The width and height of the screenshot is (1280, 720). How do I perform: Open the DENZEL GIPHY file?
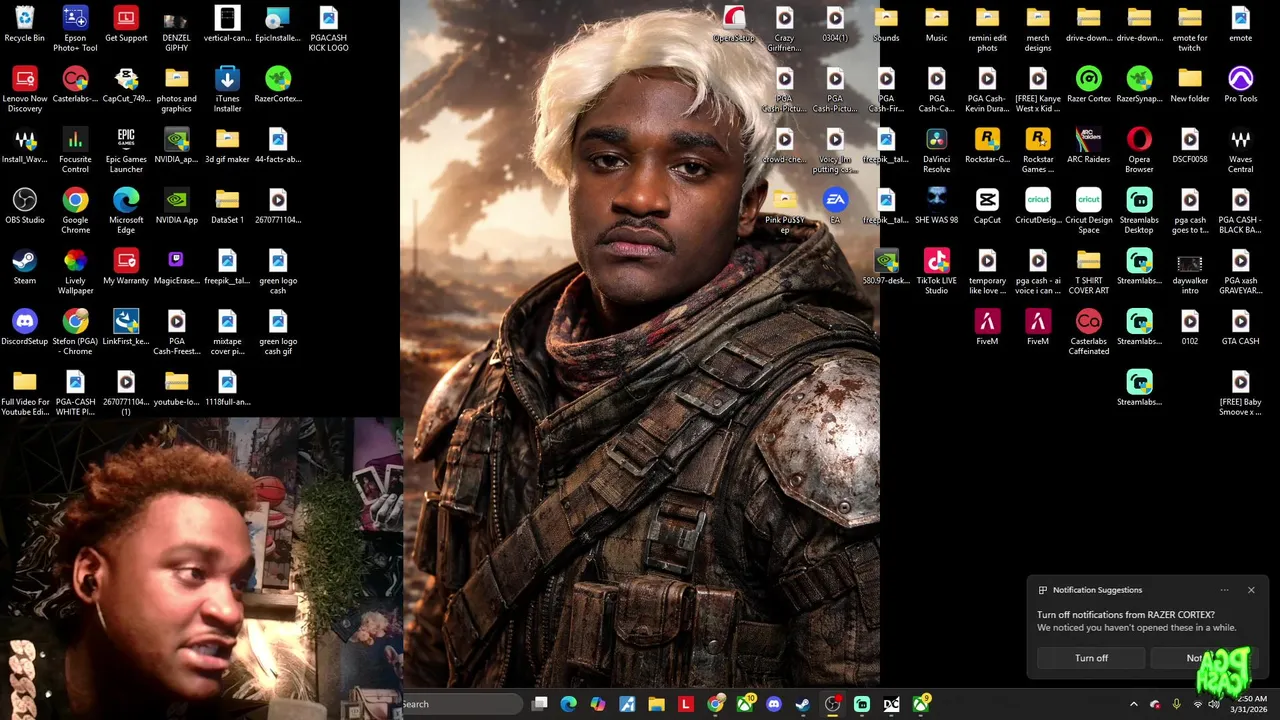176,29
